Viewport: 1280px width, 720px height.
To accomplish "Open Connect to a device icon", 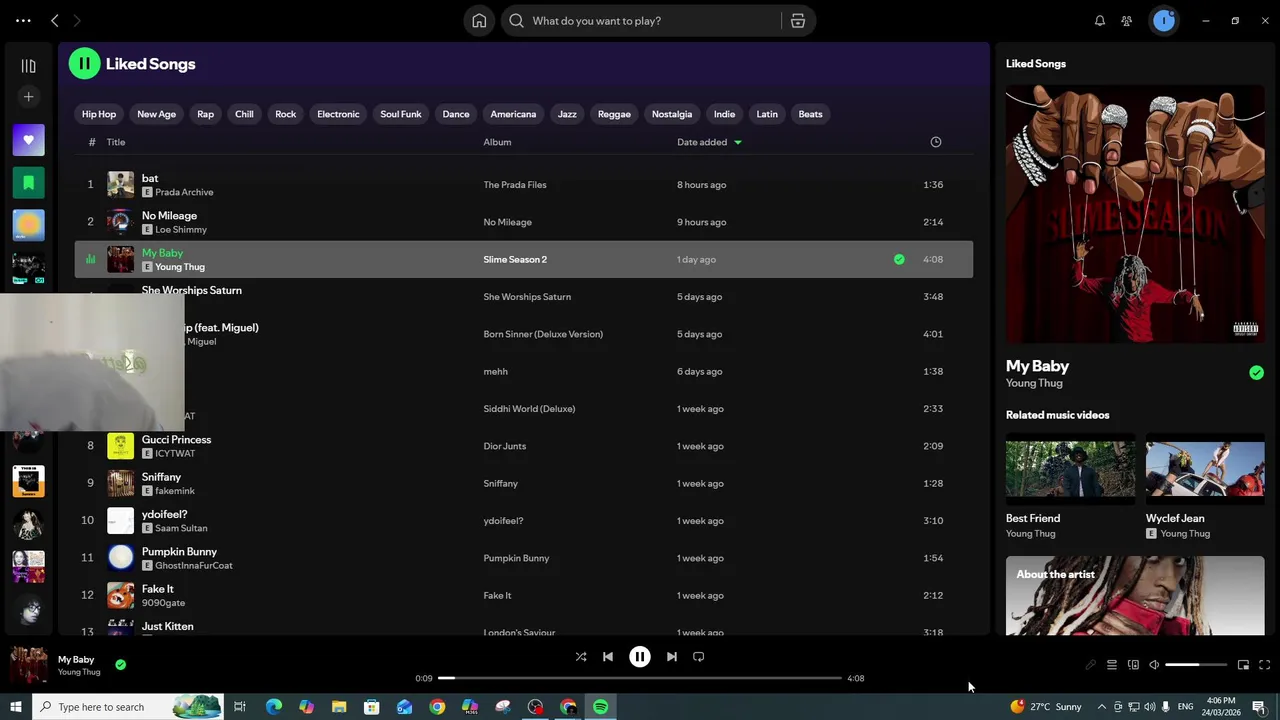I will pos(1133,665).
